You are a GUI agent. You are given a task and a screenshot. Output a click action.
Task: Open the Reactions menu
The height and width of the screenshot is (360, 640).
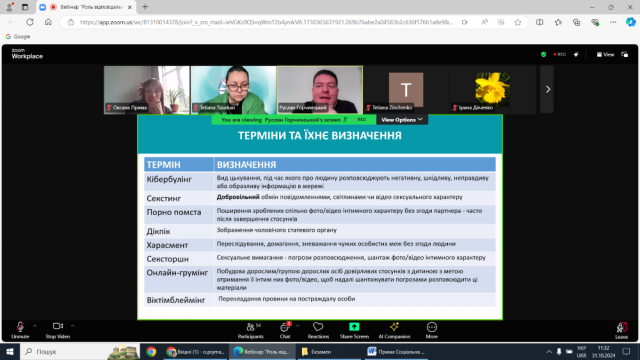pos(318,331)
